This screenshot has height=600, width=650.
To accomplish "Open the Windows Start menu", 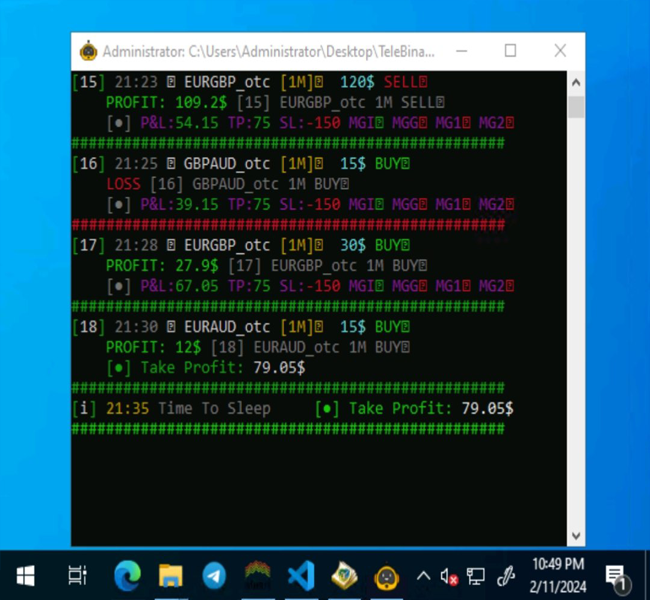I will pyautogui.click(x=25, y=575).
